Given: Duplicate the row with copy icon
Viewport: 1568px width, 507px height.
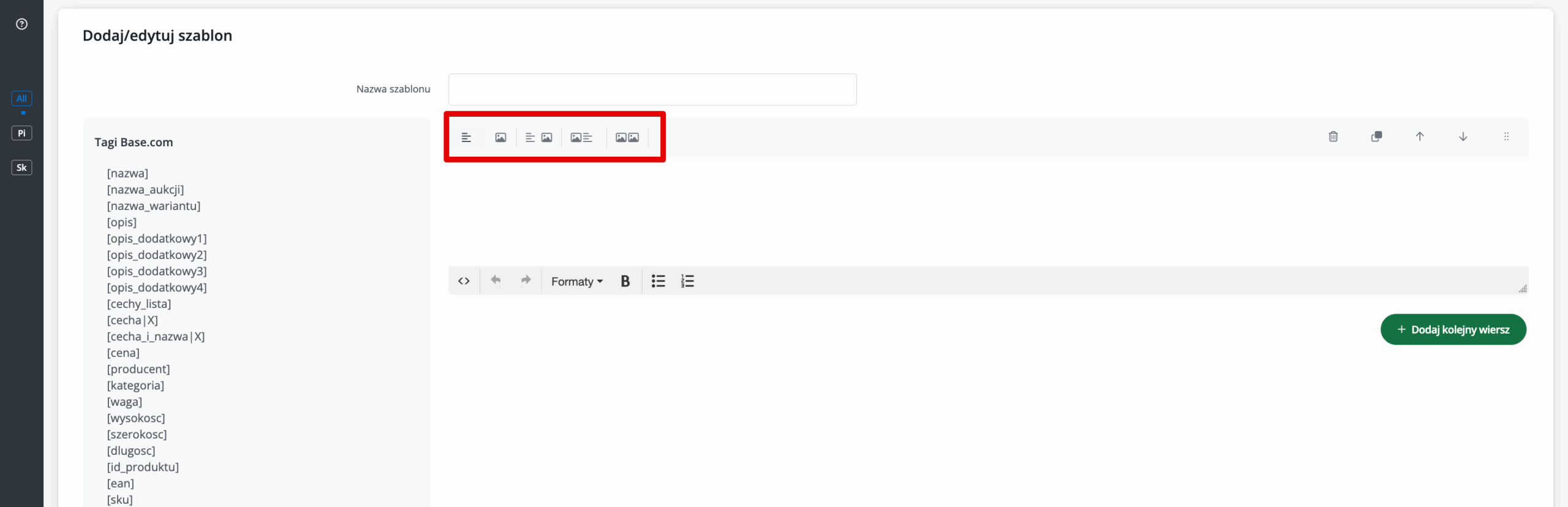Looking at the screenshot, I should pyautogui.click(x=1376, y=137).
